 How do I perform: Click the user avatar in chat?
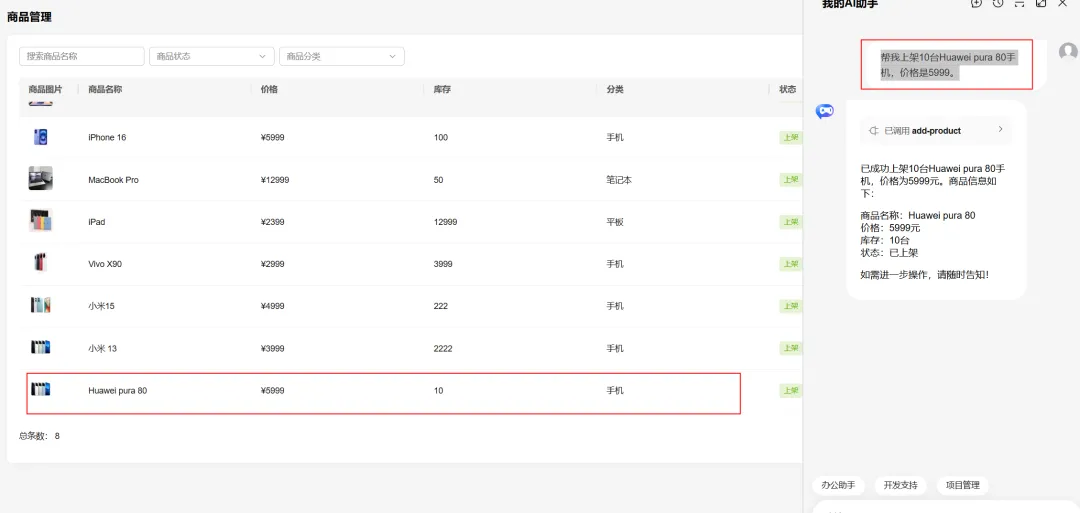[1068, 52]
